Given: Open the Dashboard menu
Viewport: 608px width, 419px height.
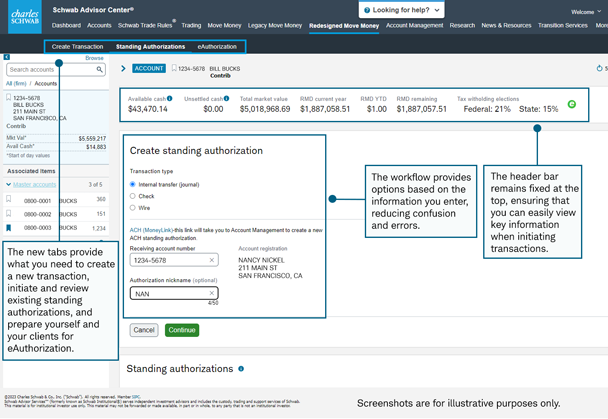Looking at the screenshot, I should tap(66, 25).
